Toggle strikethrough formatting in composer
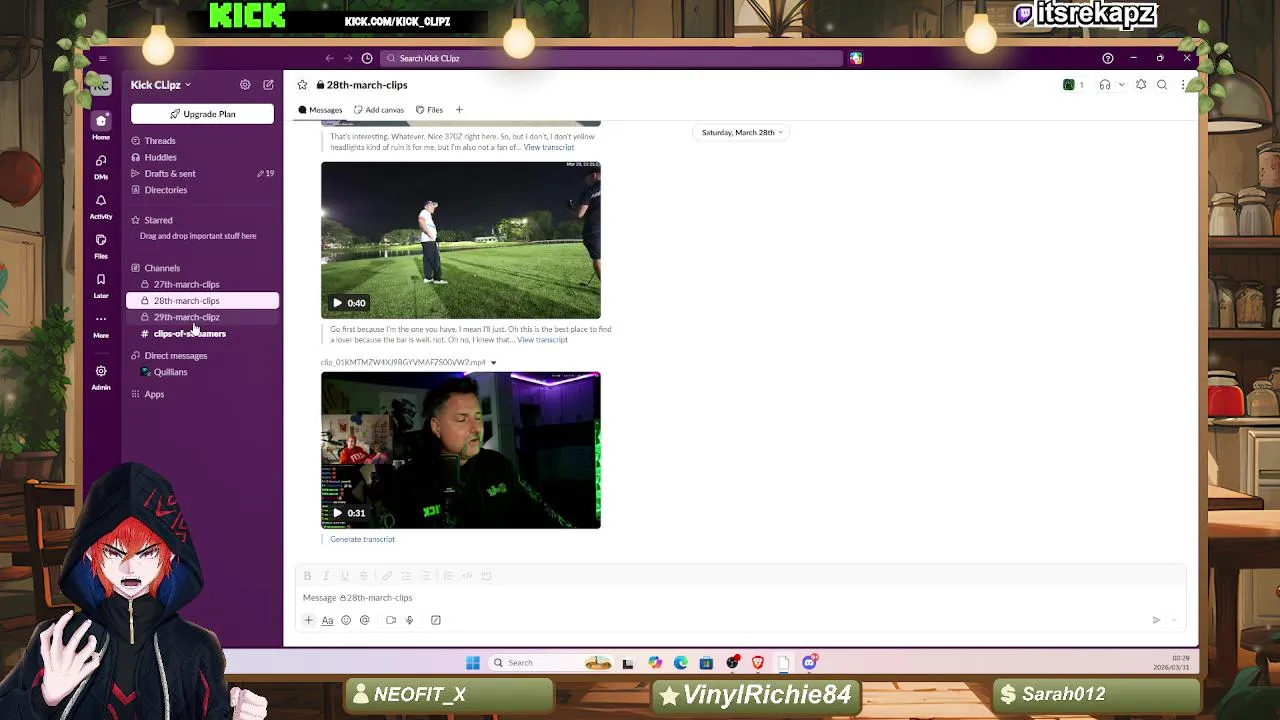Image resolution: width=1280 pixels, height=720 pixels. (363, 576)
